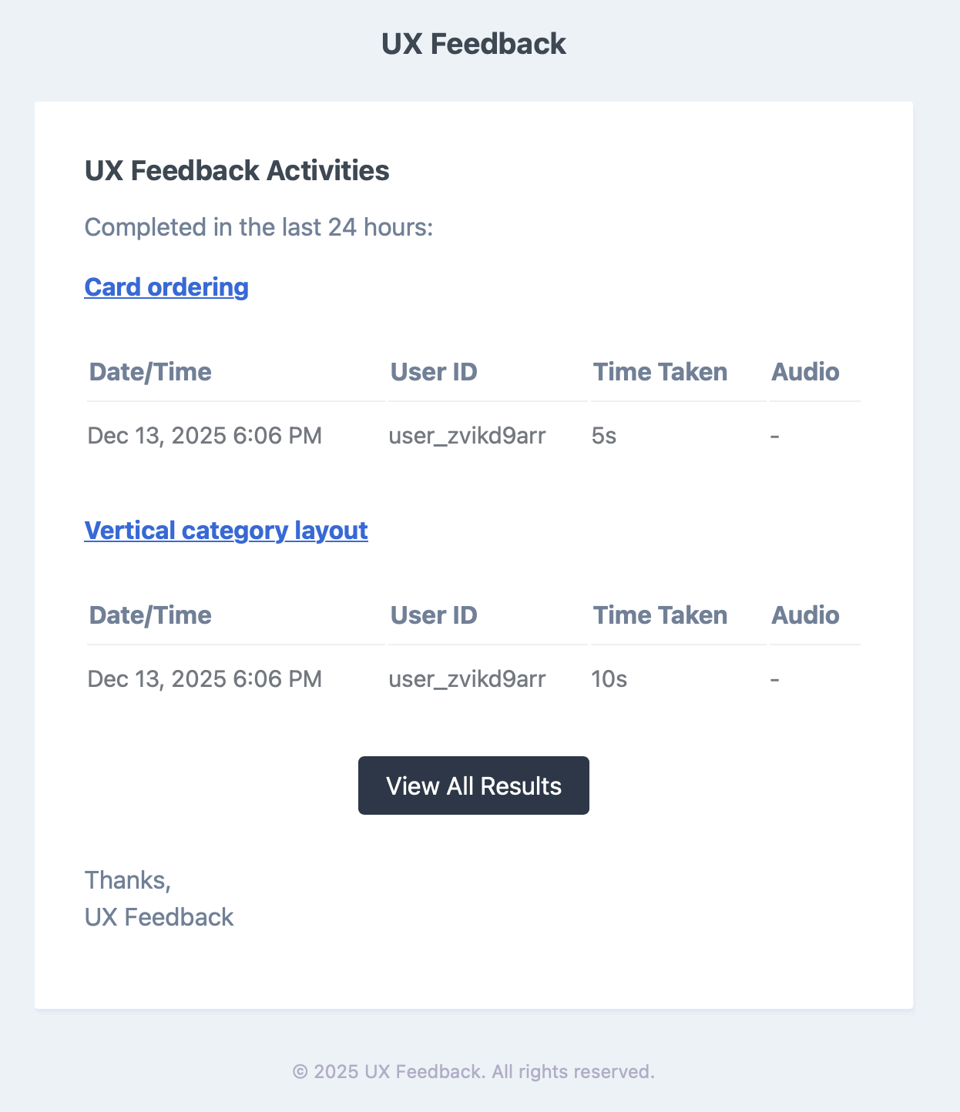Select the Audio header in Vertical category table

[x=805, y=615]
